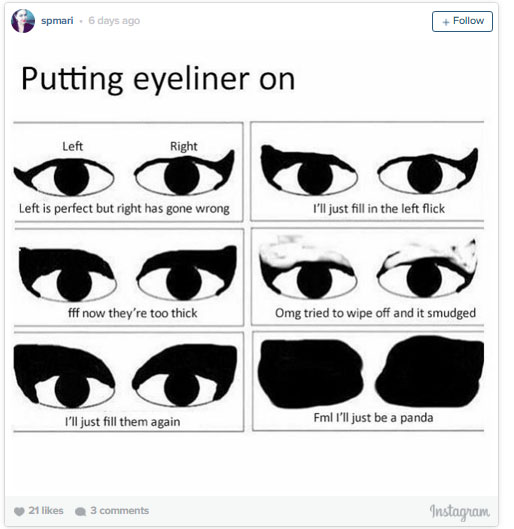This screenshot has height=529, width=514.
Task: Click the spmari username link
Action: (x=57, y=21)
